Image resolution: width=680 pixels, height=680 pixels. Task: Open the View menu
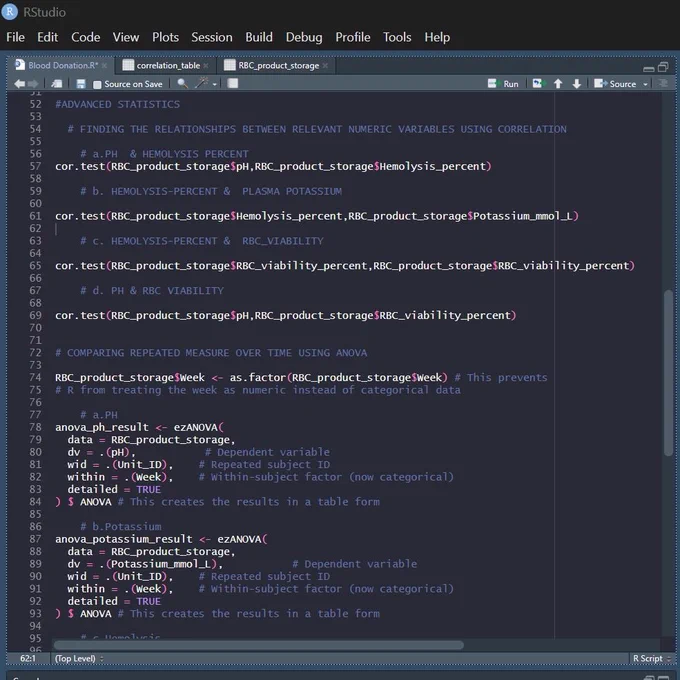pos(126,37)
